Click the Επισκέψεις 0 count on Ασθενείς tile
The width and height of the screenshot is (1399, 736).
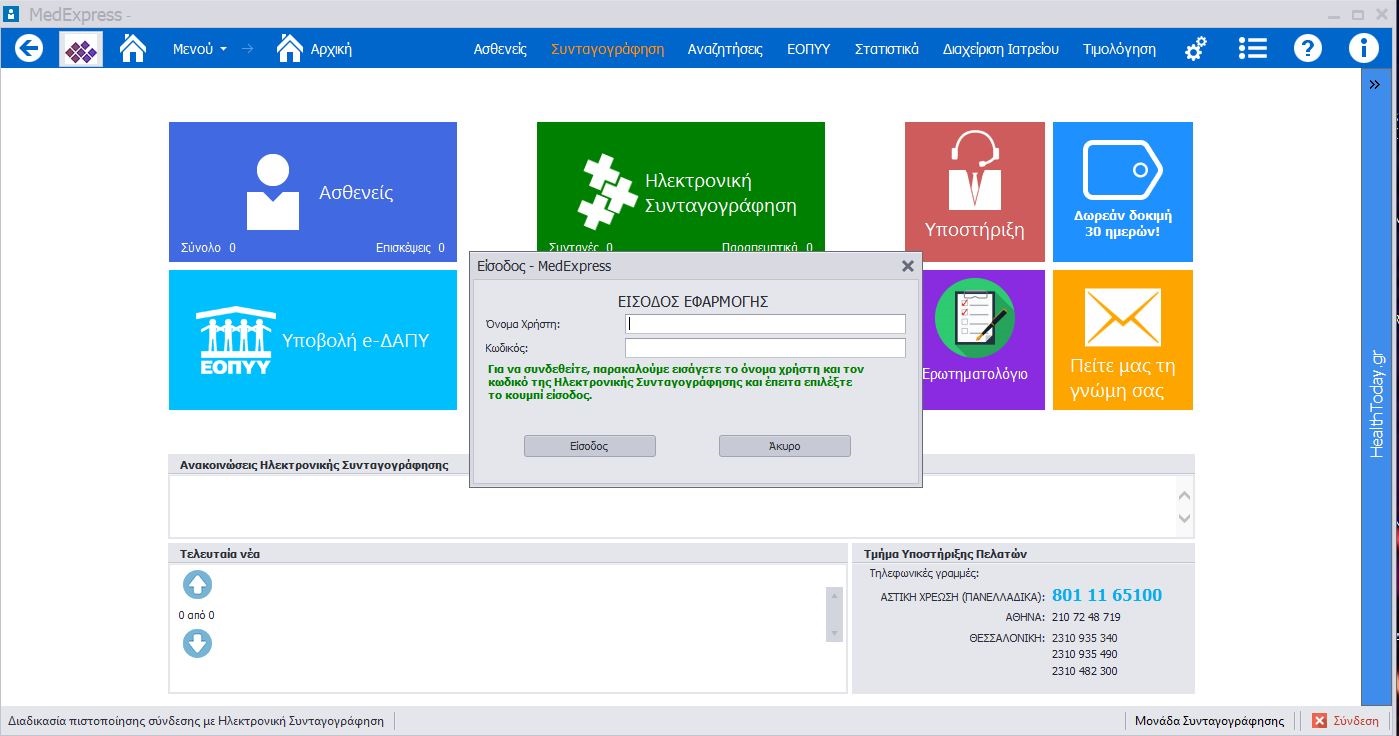point(410,247)
